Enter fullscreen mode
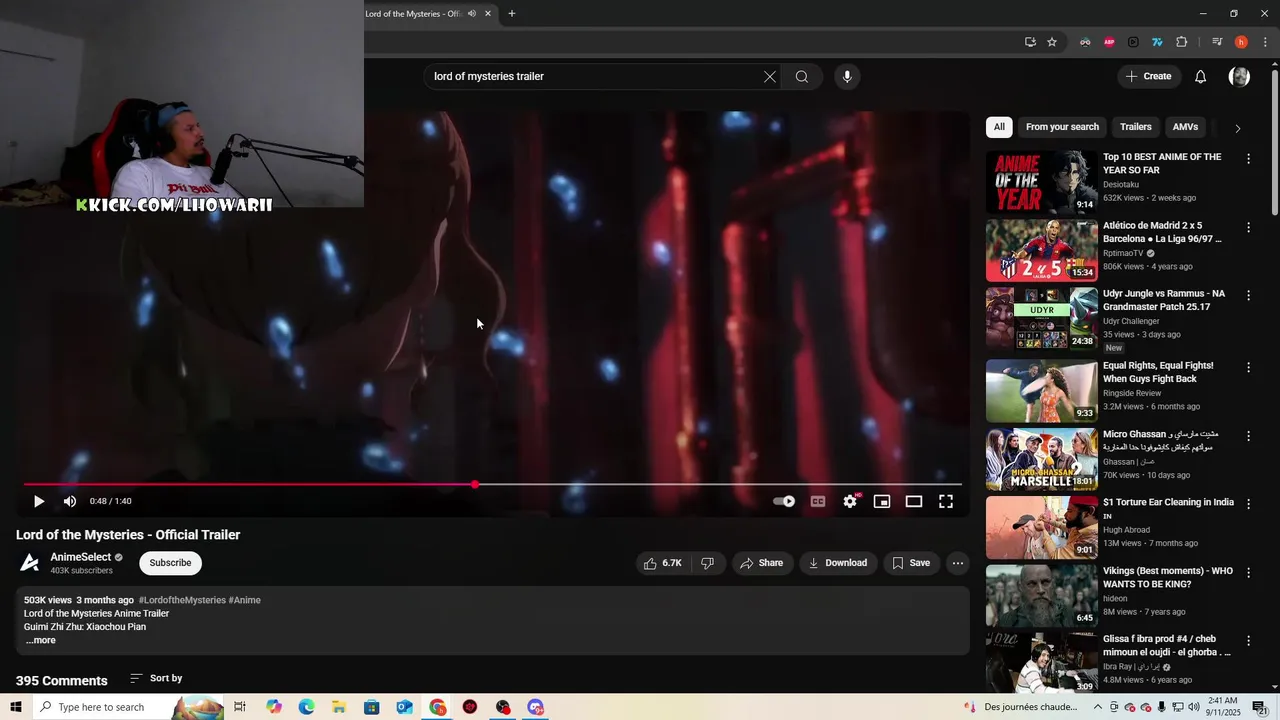1280x720 pixels. (946, 502)
